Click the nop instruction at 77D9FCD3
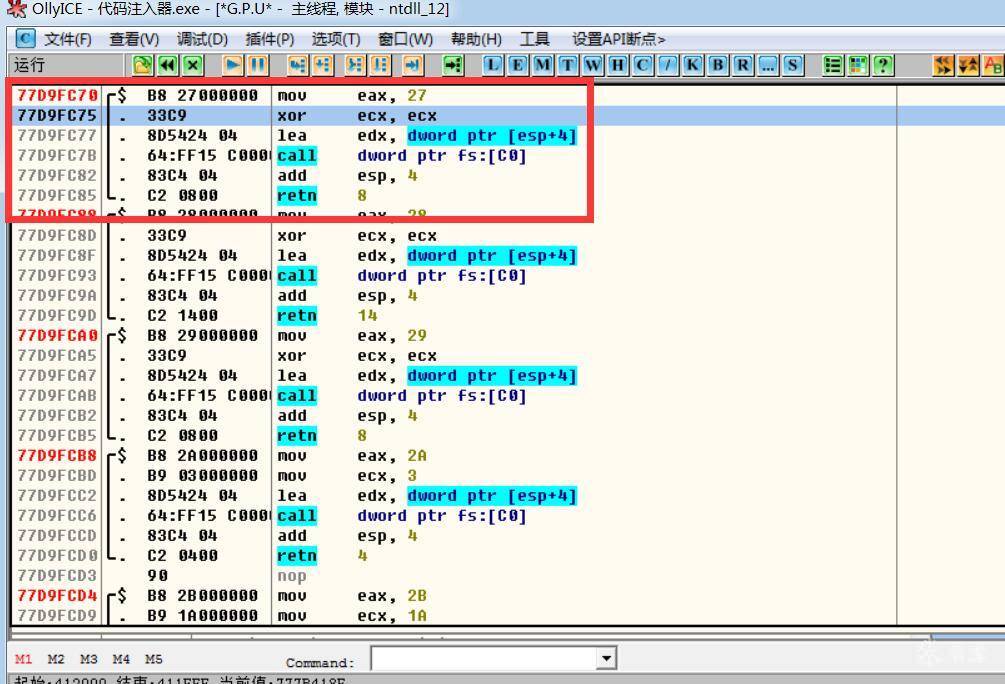 pos(292,576)
